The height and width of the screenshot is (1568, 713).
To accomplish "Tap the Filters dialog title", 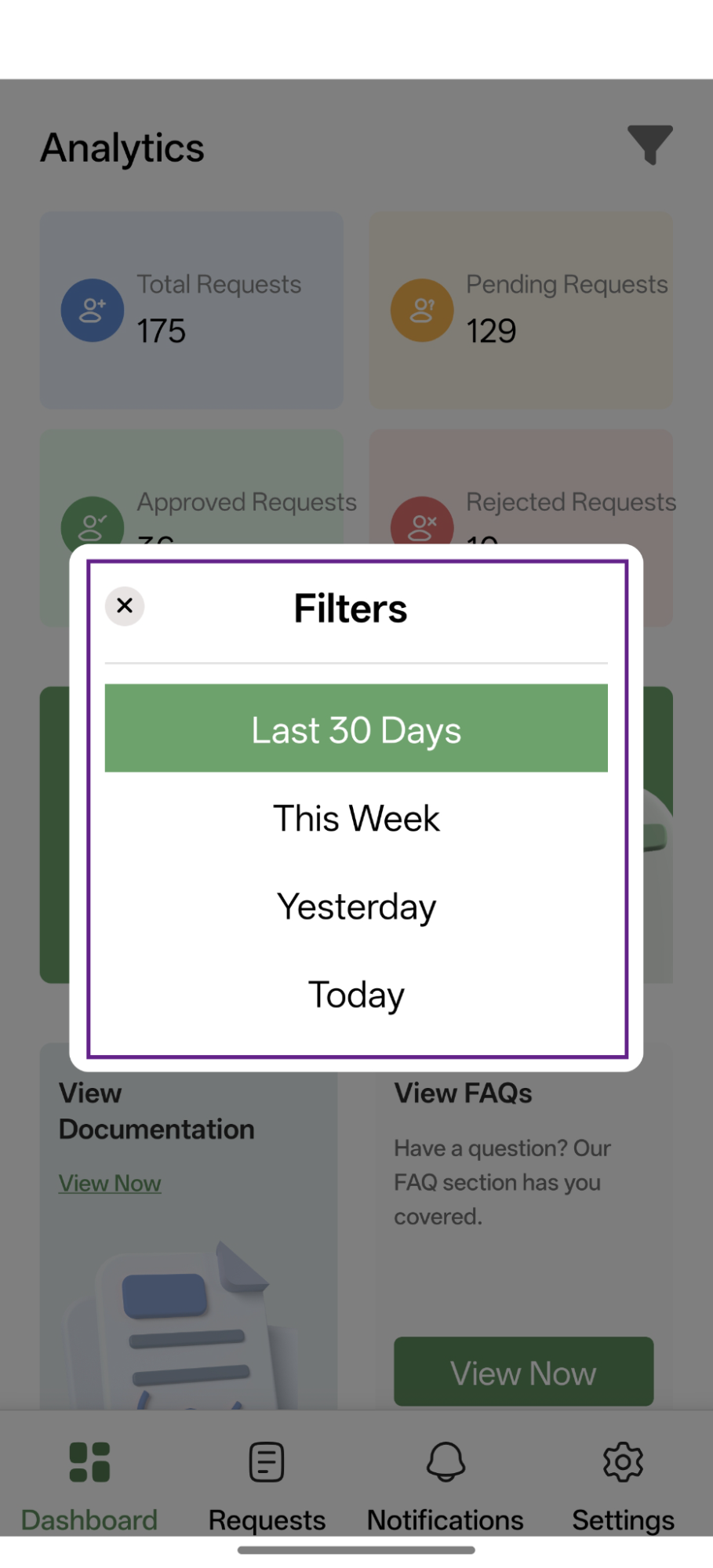I will pos(351,609).
